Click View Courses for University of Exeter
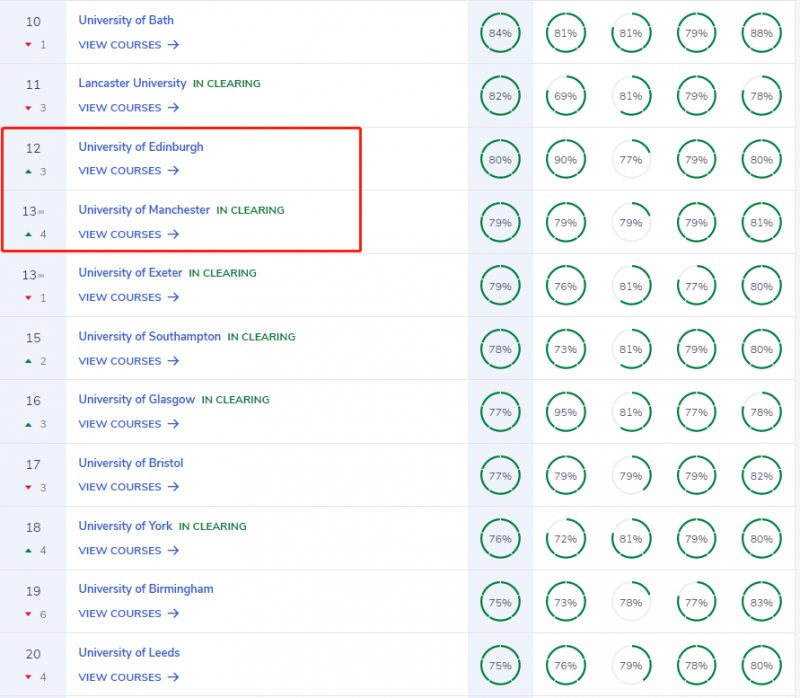 [129, 297]
